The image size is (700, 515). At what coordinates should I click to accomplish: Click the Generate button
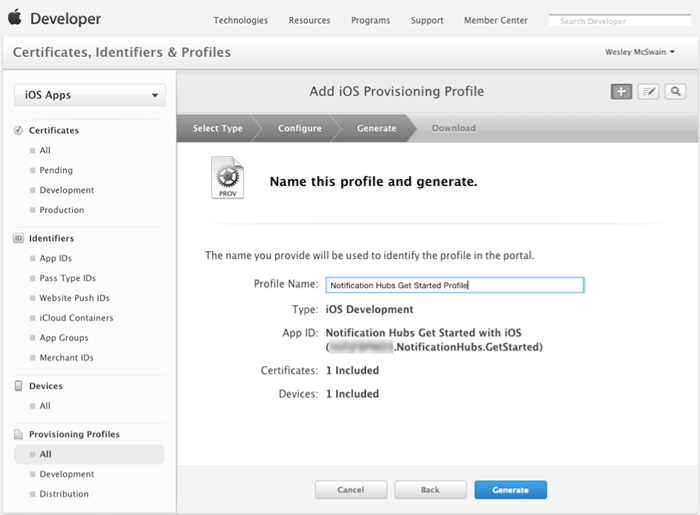pyautogui.click(x=510, y=490)
